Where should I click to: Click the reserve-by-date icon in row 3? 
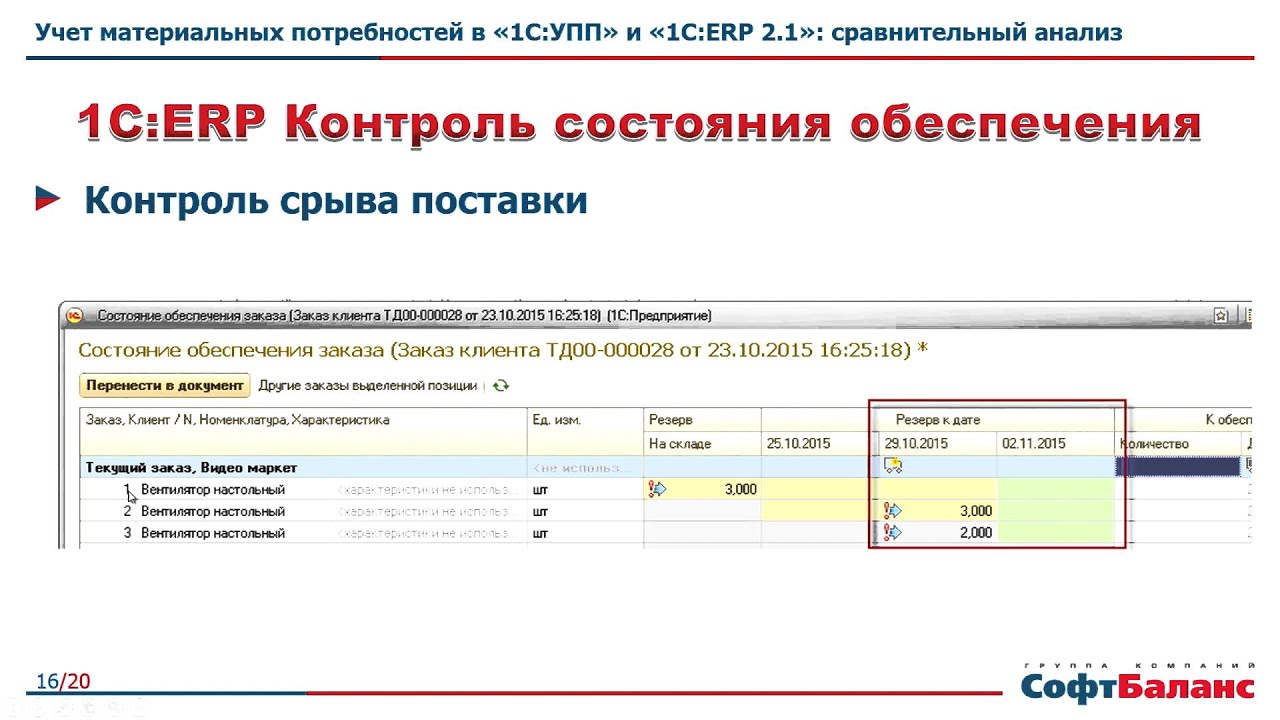(893, 533)
